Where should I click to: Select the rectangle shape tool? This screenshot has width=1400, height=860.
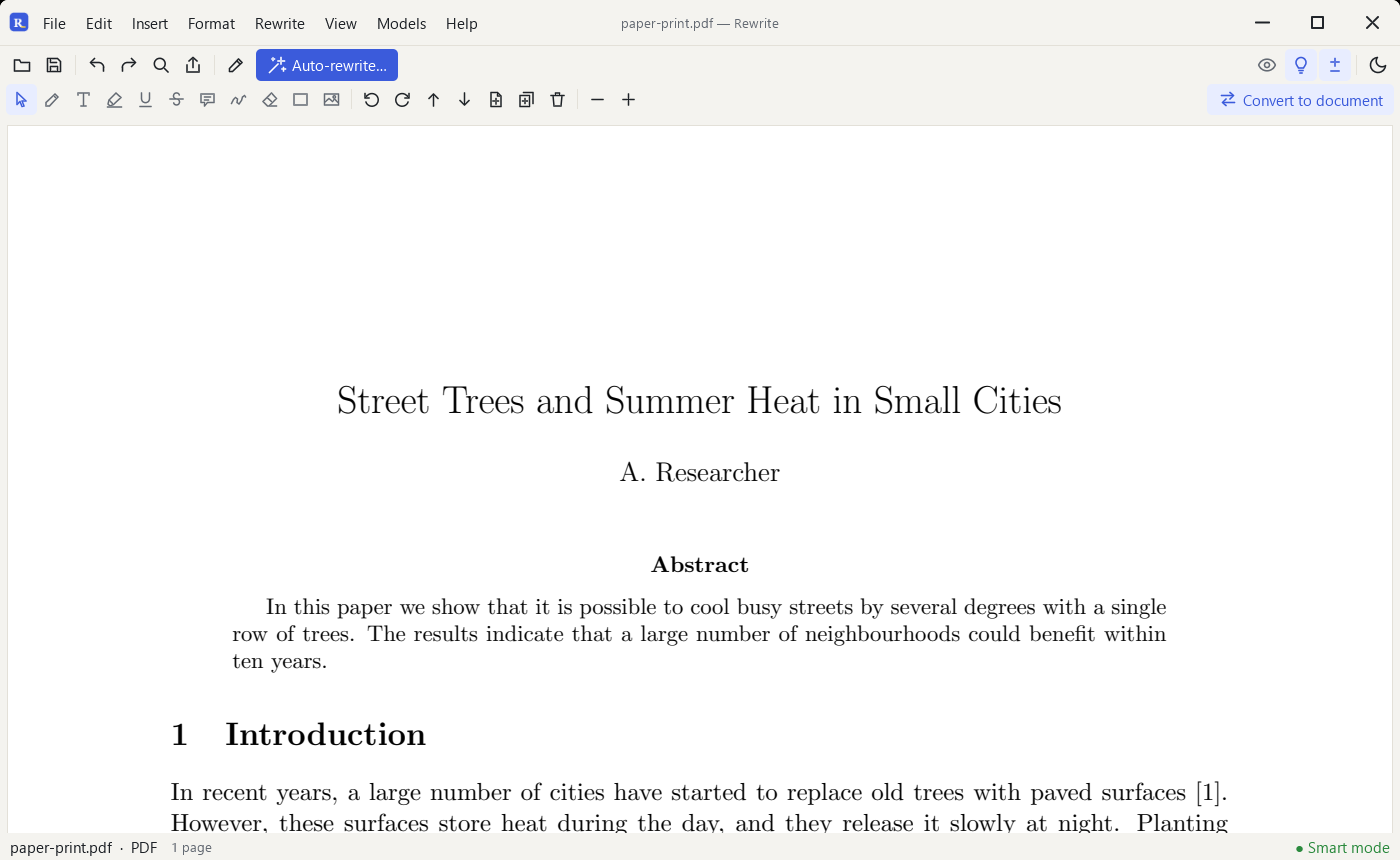[x=300, y=100]
